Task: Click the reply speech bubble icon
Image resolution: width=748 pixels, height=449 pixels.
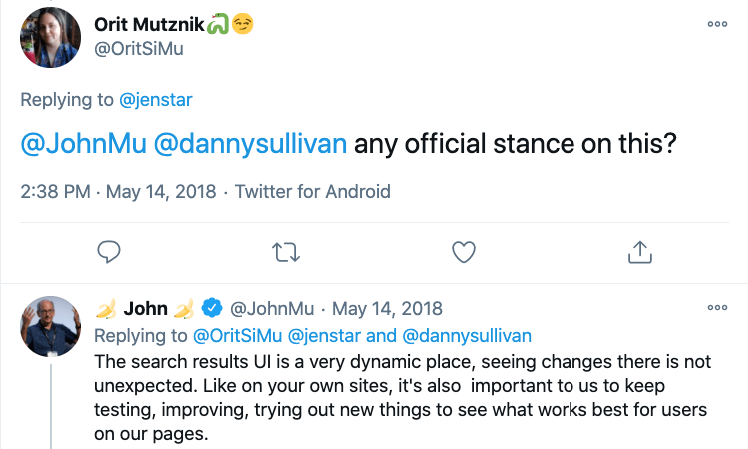Action: tap(111, 253)
